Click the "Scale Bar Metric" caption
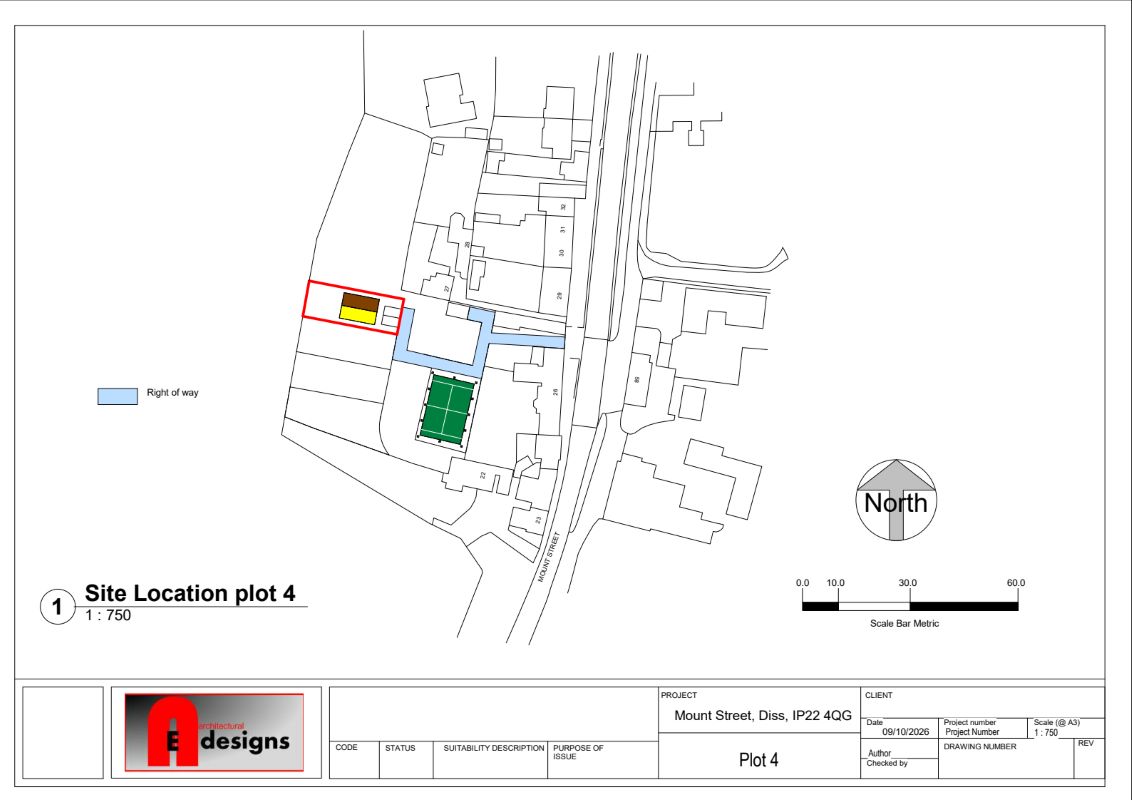This screenshot has height=800, width=1132. [x=905, y=623]
